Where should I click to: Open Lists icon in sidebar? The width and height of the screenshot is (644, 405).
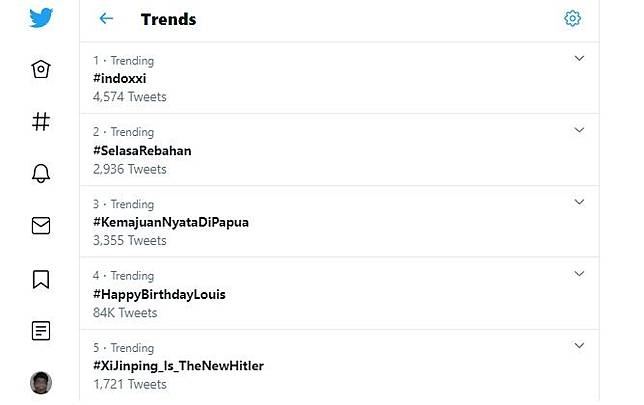[41, 330]
